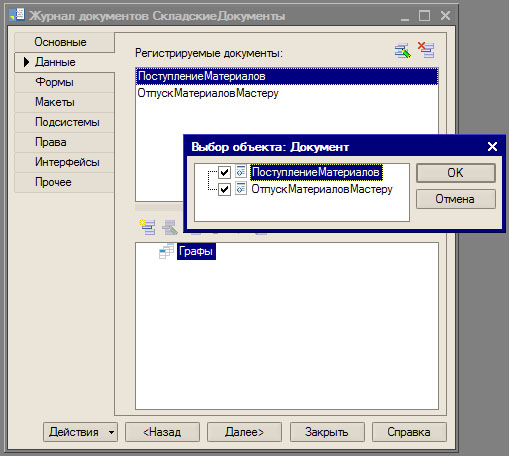The height and width of the screenshot is (456, 509).
Task: Select ОтпускМатериаловМастеру label in the dialog tree
Action: (322, 189)
